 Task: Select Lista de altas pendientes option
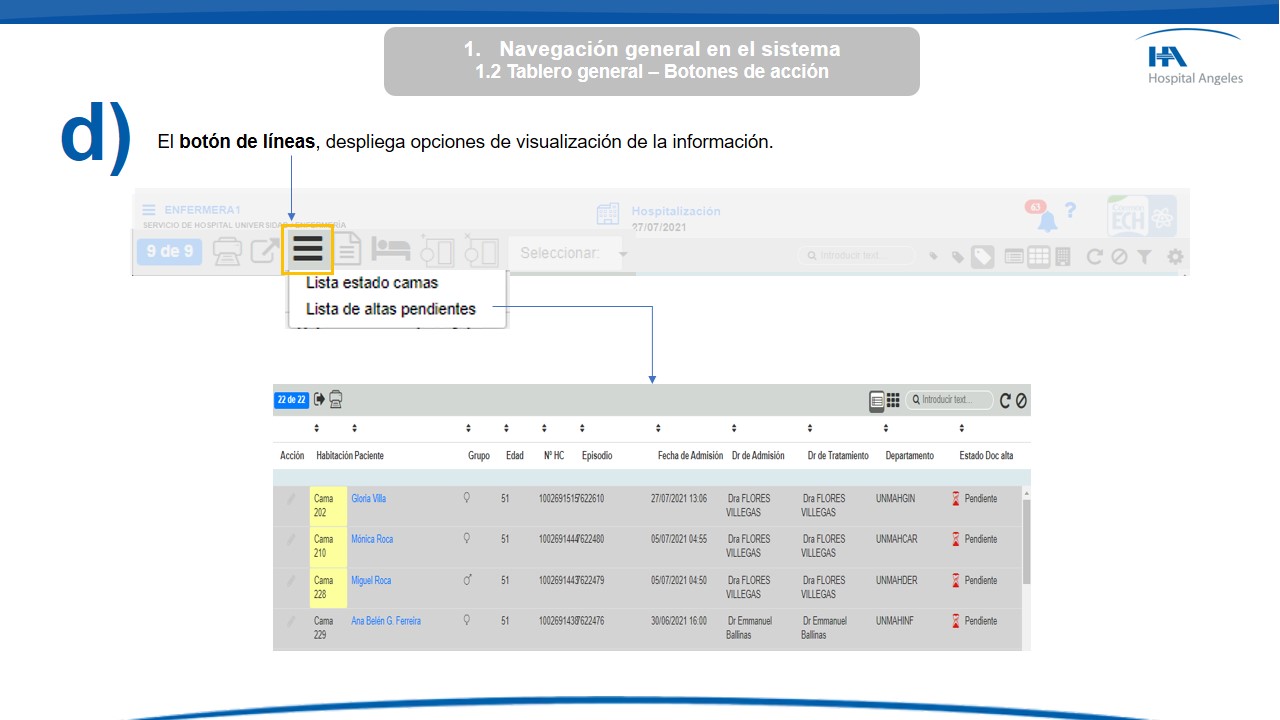coord(390,309)
